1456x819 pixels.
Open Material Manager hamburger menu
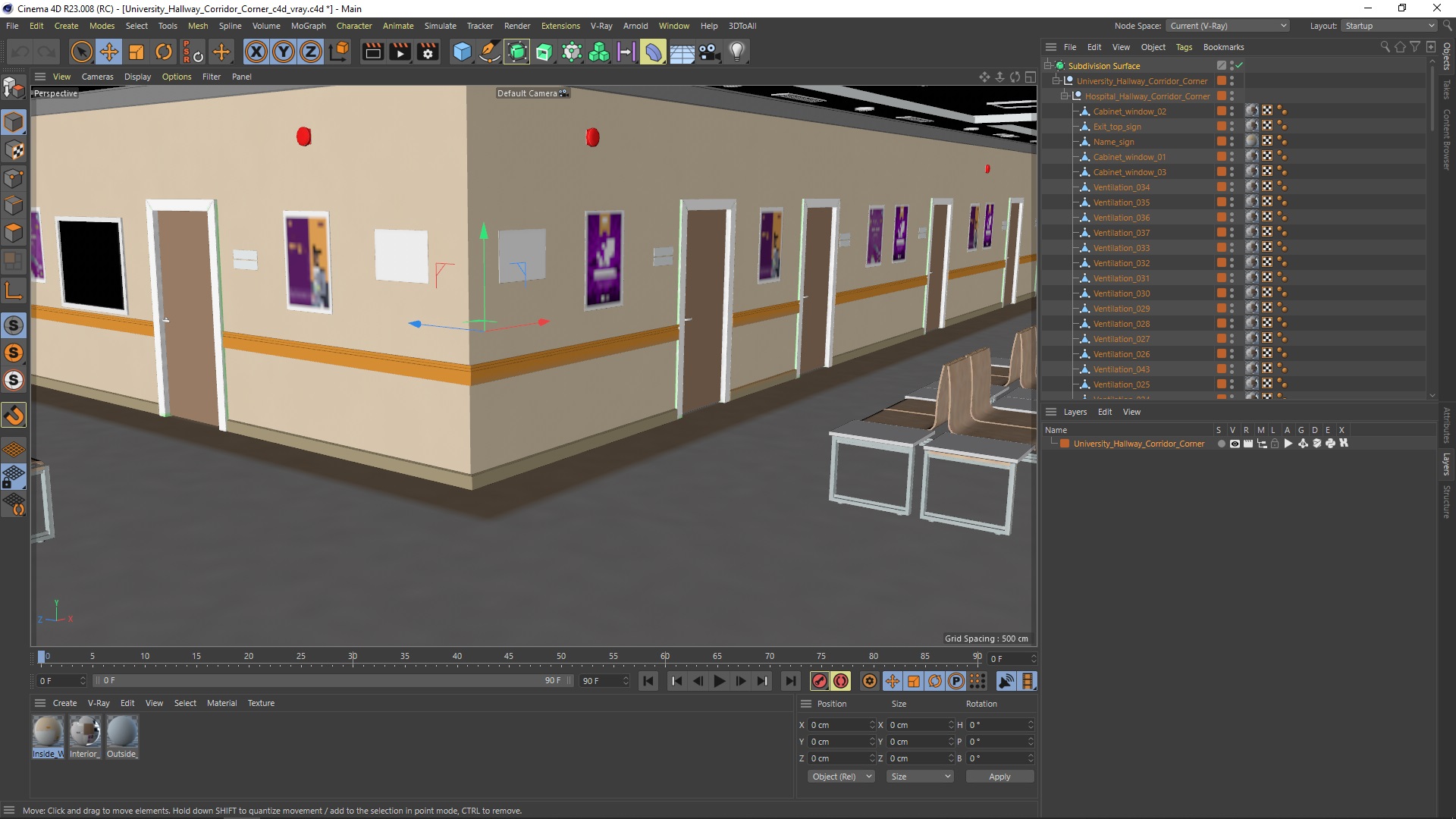tap(40, 703)
